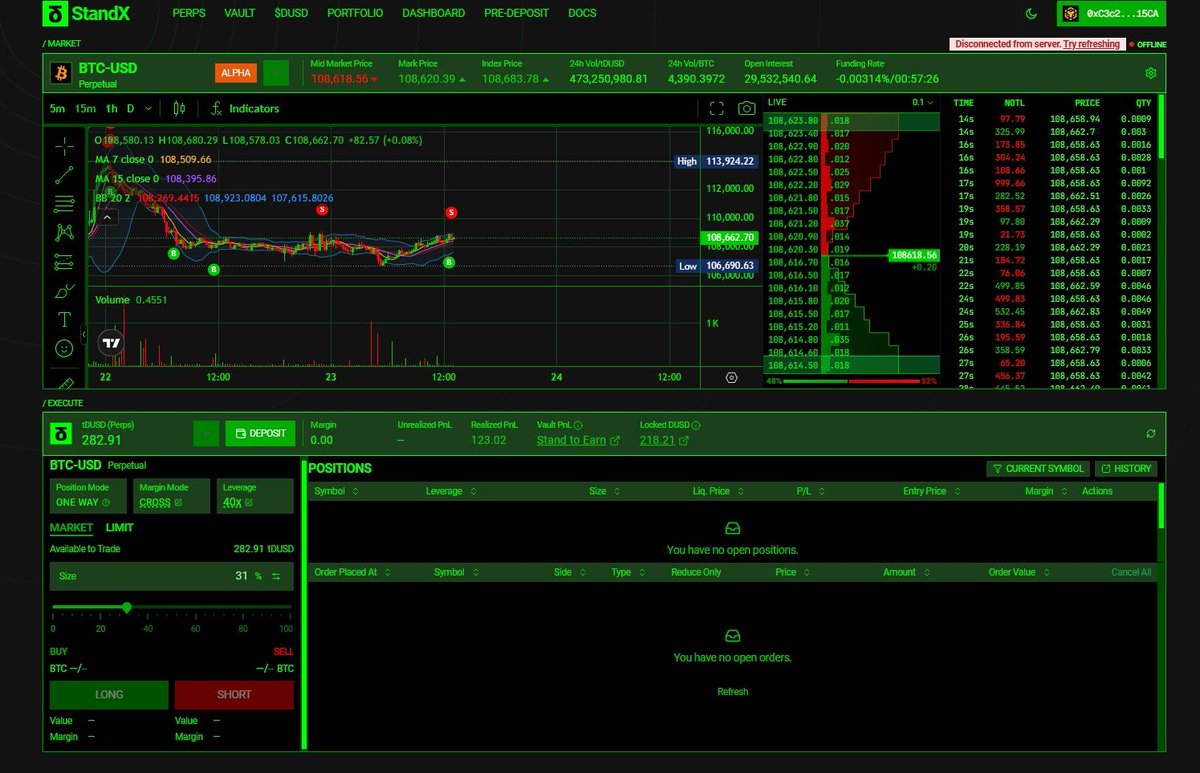Viewport: 1200px width, 773px height.
Task: Open the $DUSD nav item
Action: pos(291,14)
